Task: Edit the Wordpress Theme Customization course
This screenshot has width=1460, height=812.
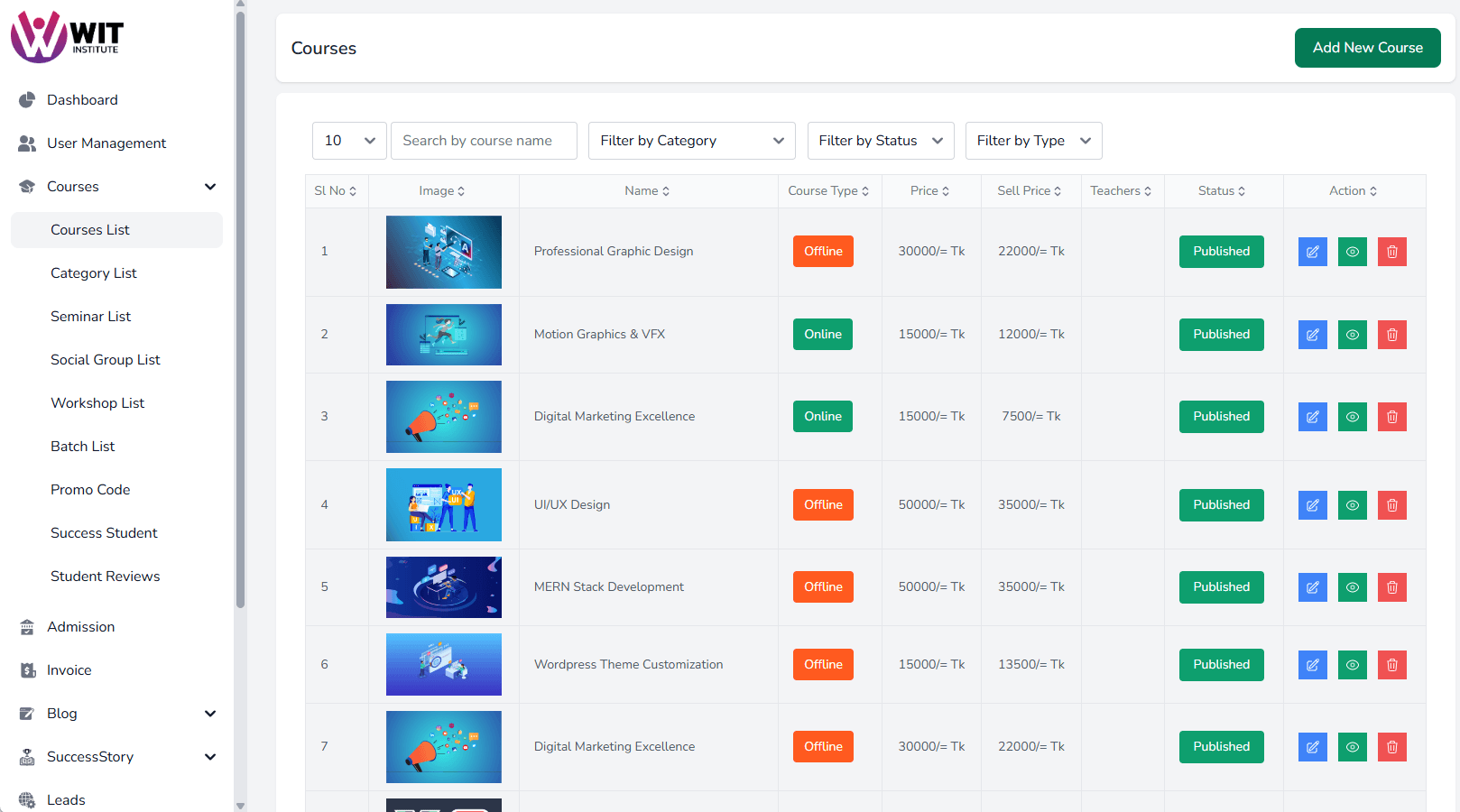Action: [1312, 665]
